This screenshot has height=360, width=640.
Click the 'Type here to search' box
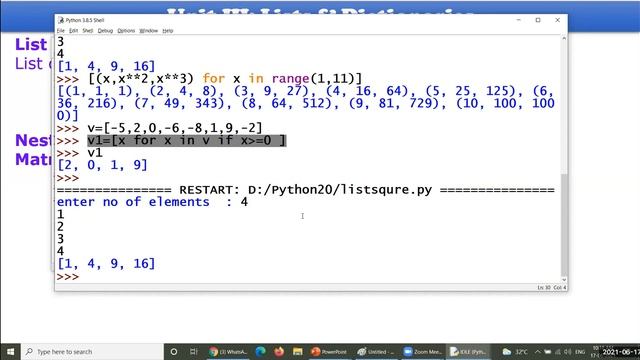click(x=92, y=351)
